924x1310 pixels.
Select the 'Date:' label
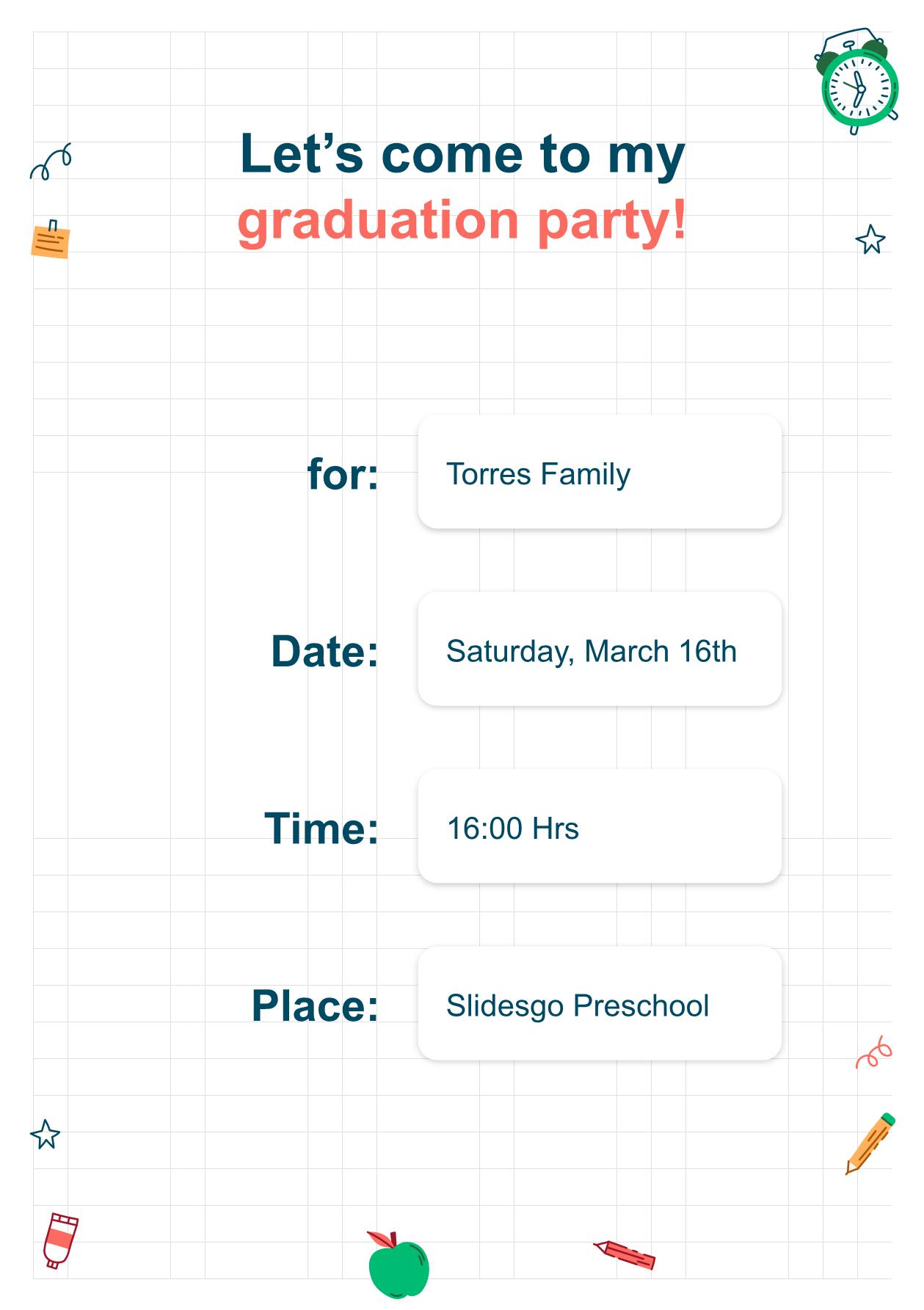coord(324,651)
